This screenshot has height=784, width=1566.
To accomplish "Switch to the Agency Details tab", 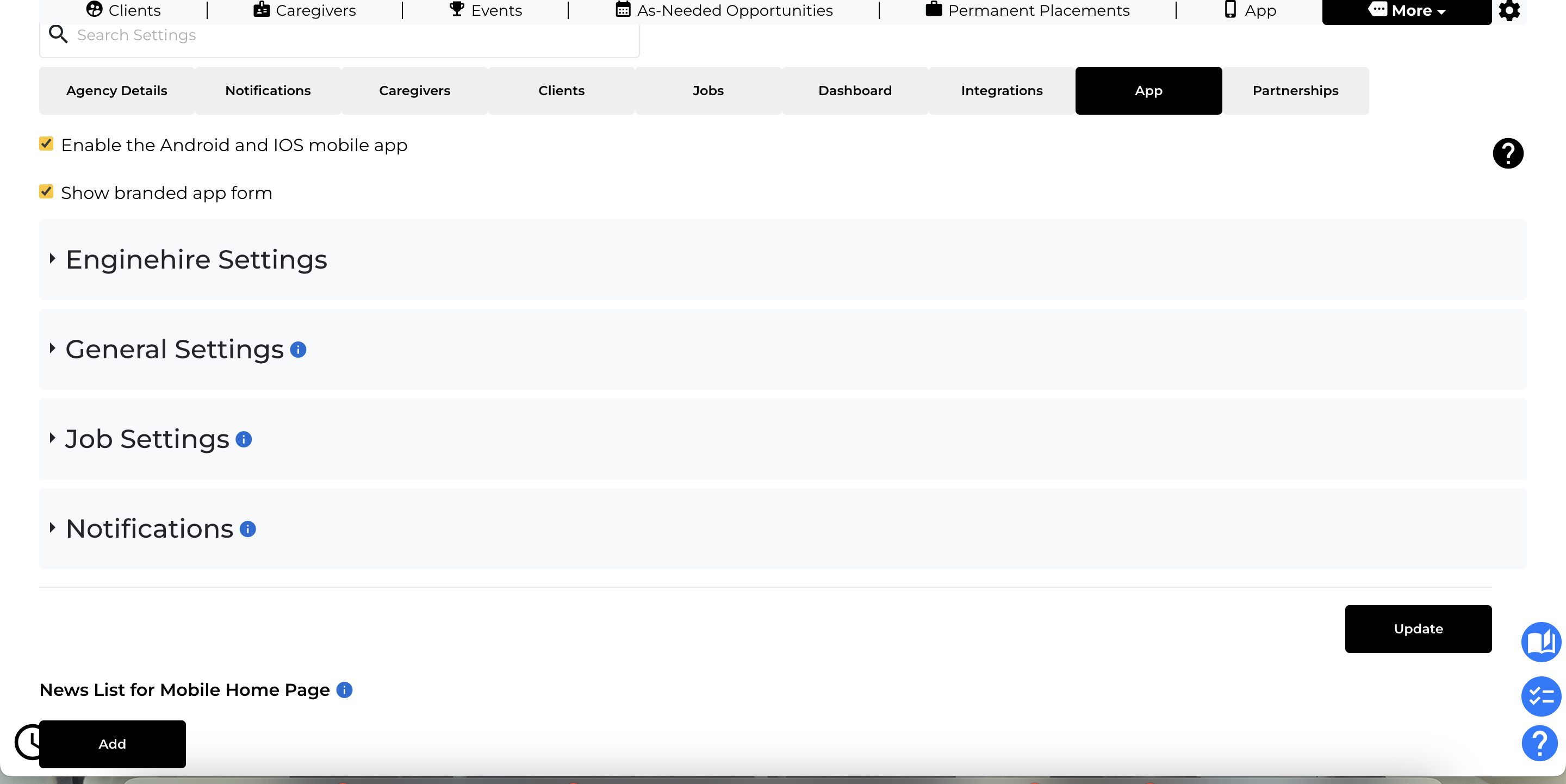I will pyautogui.click(x=117, y=91).
